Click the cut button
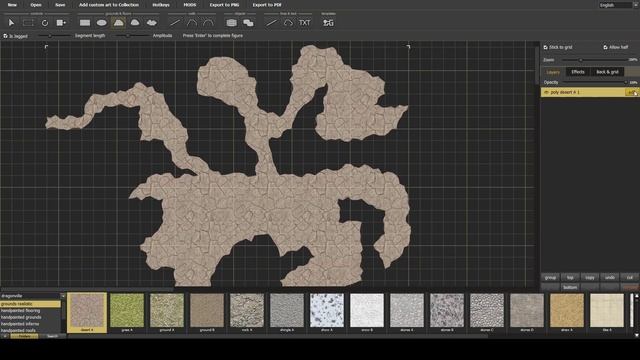Viewport: 640px width, 360px height. pyautogui.click(x=630, y=278)
